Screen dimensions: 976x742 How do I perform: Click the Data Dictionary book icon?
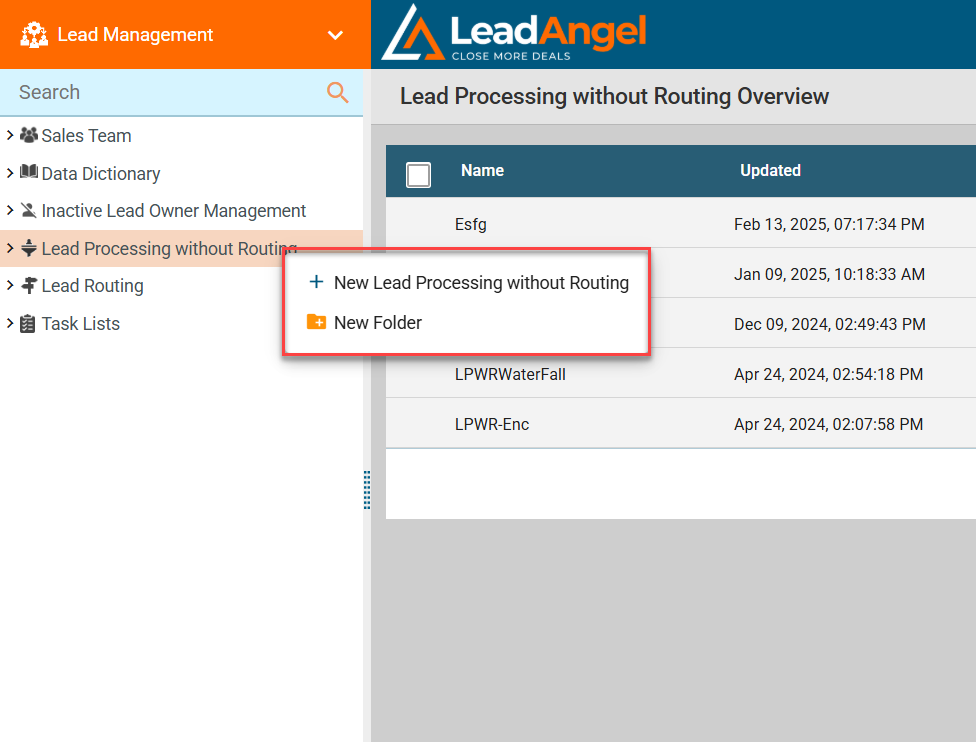point(29,172)
